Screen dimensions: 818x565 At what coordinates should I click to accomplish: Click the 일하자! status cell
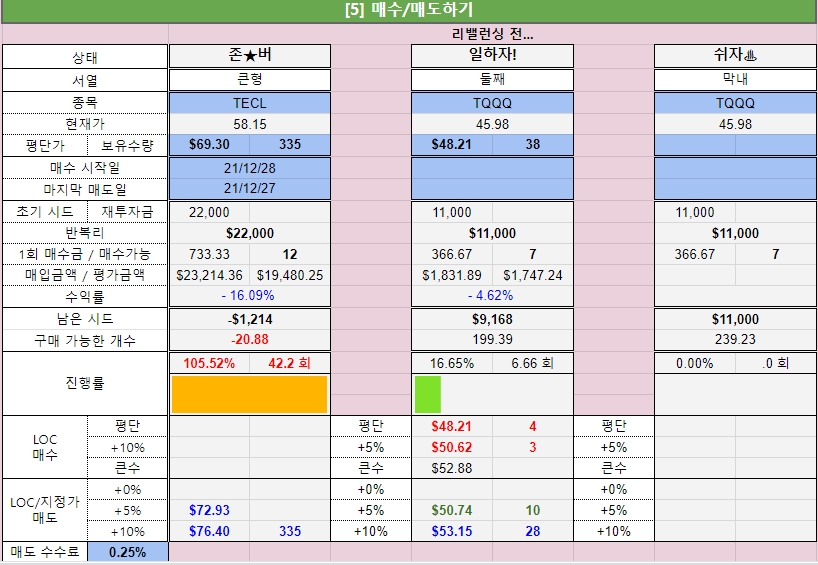(x=492, y=55)
